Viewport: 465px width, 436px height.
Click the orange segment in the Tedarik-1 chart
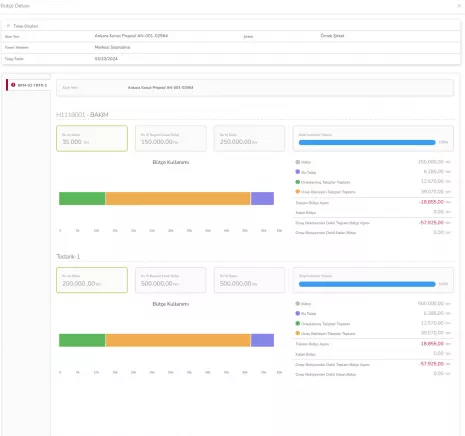pos(178,340)
